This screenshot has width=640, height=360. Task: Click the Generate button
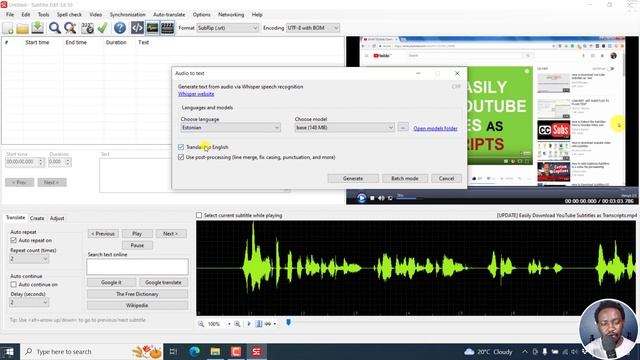click(353, 178)
